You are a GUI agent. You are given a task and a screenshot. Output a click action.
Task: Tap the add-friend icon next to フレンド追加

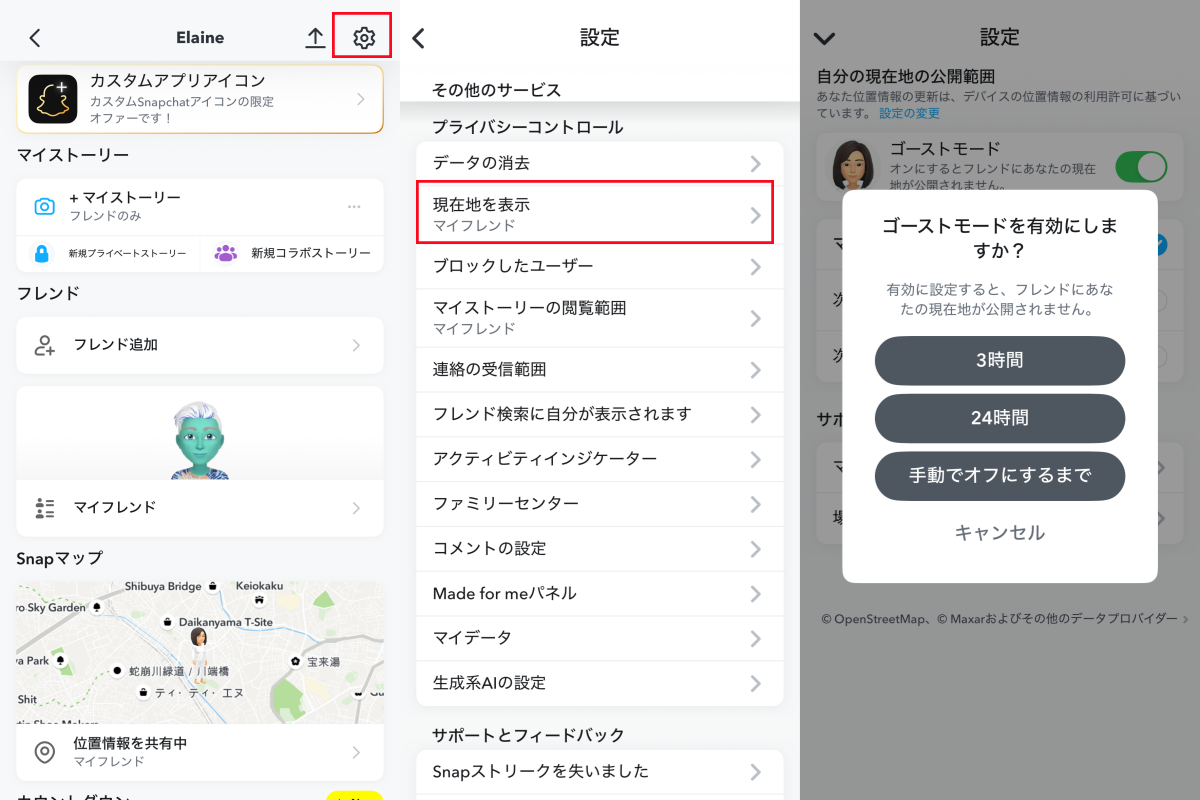pyautogui.click(x=45, y=345)
